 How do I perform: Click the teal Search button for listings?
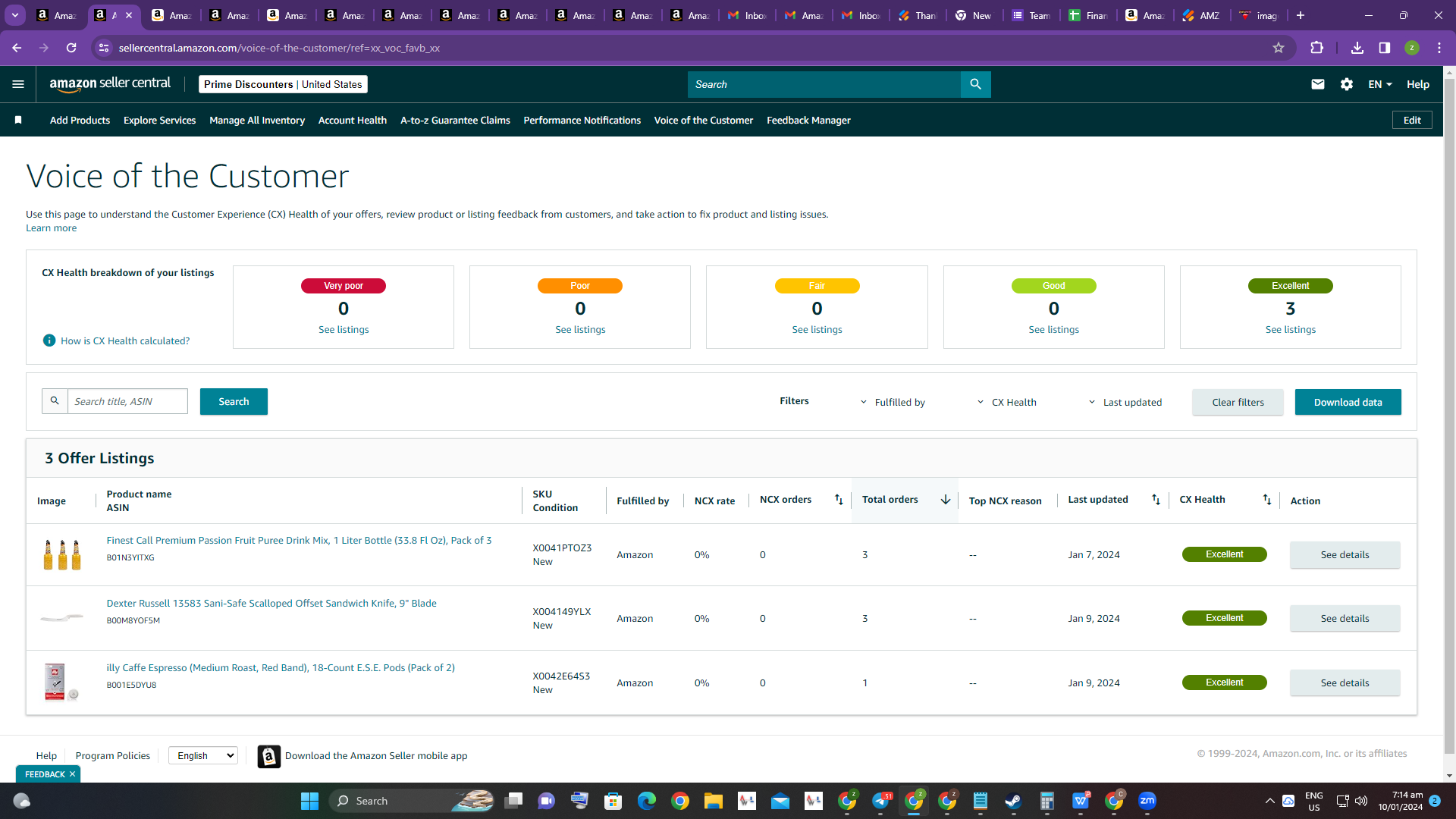pos(234,401)
